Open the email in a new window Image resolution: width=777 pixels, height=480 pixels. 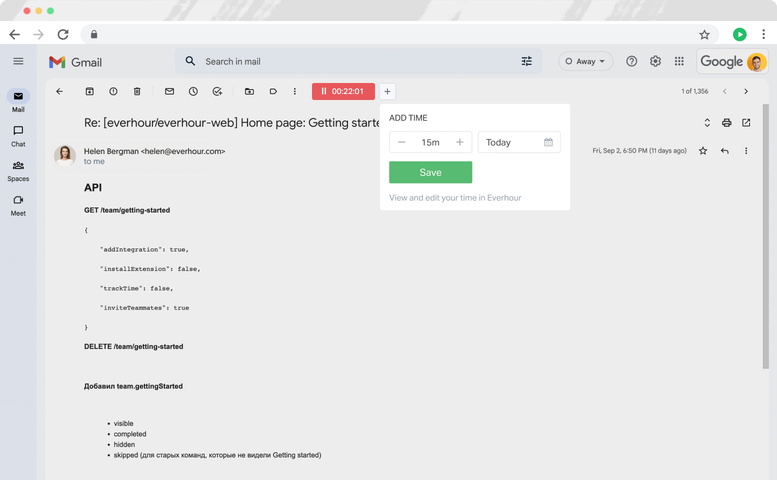click(x=746, y=122)
